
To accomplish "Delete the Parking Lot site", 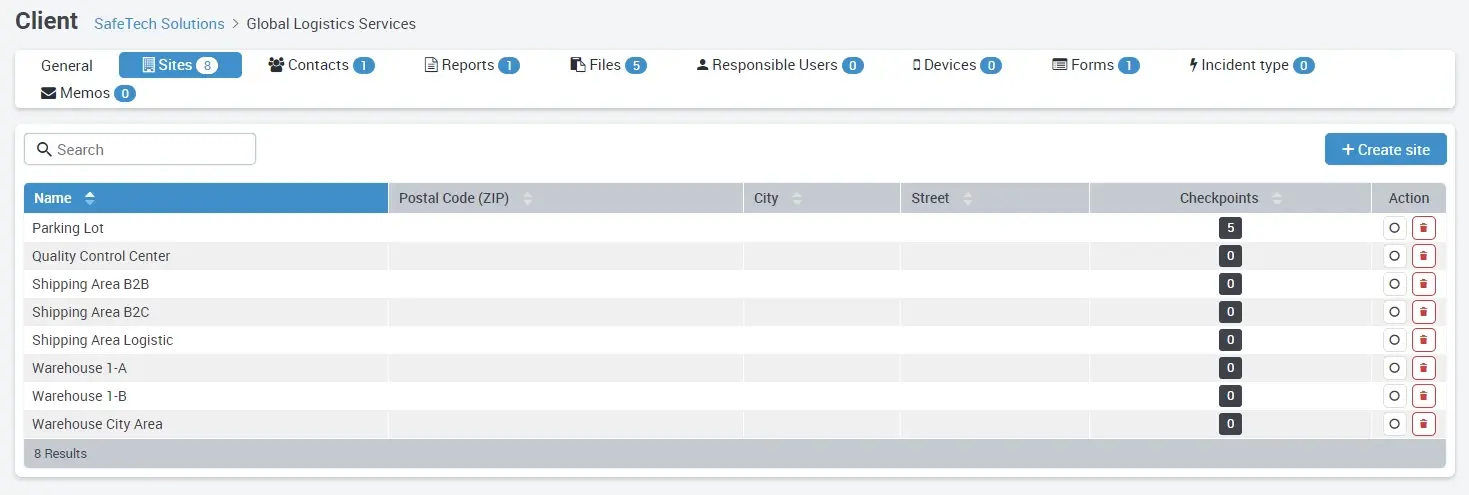I will [1423, 228].
